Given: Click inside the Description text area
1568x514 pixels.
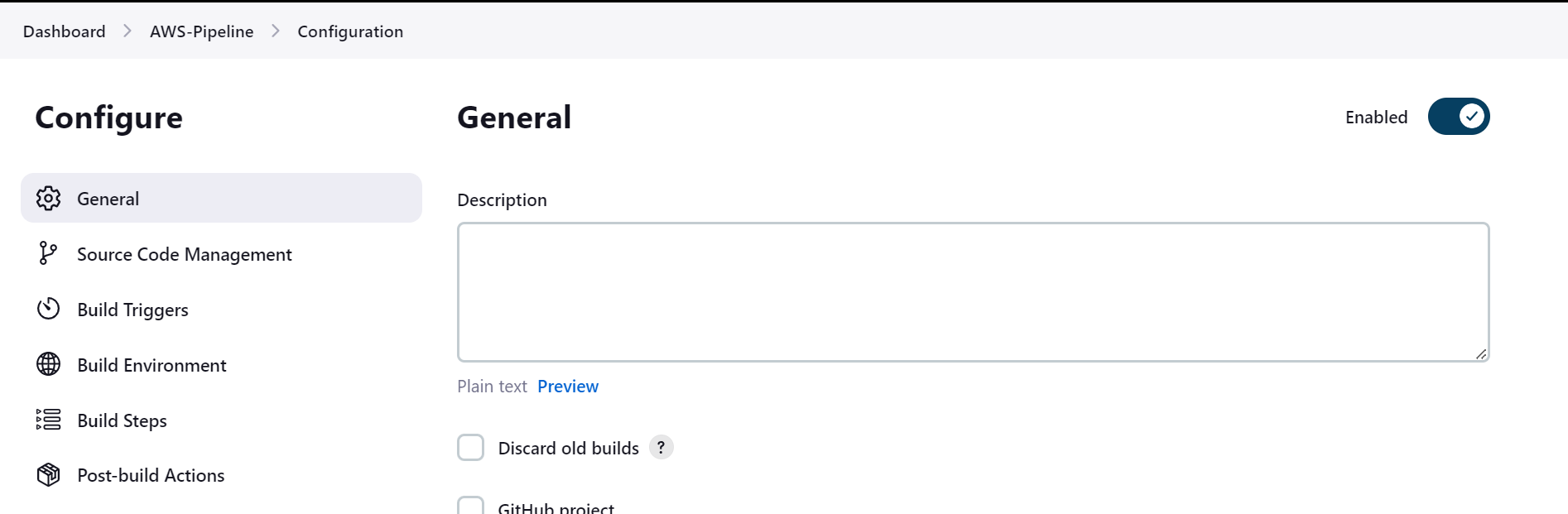Looking at the screenshot, I should click(x=974, y=292).
